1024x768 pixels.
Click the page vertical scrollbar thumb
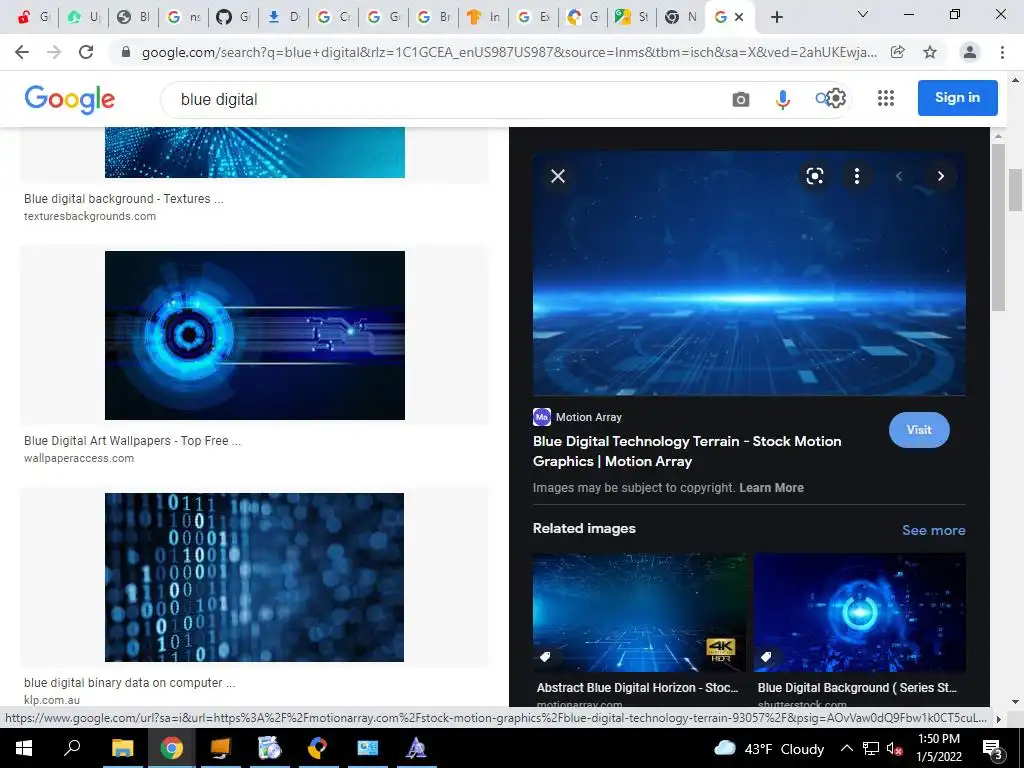pos(1015,190)
